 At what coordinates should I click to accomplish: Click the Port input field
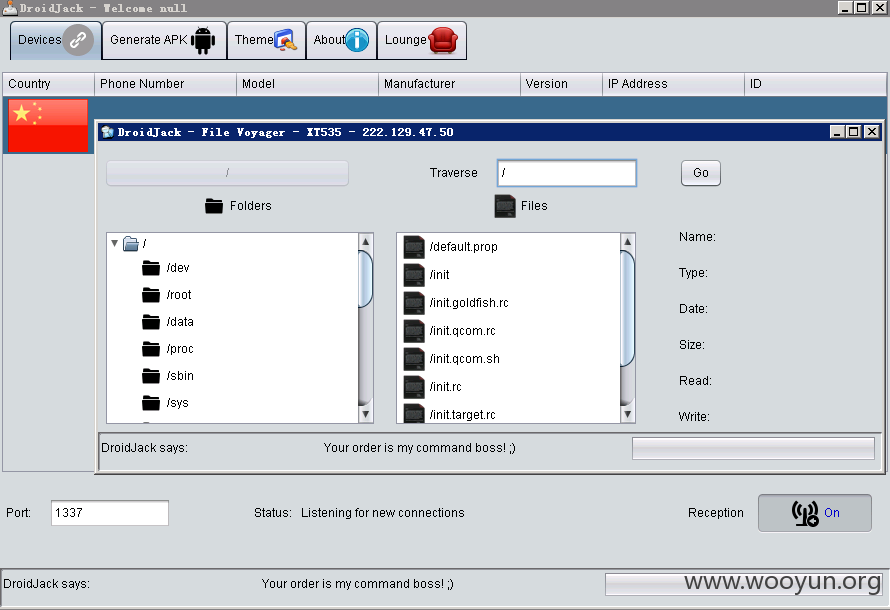coord(110,513)
